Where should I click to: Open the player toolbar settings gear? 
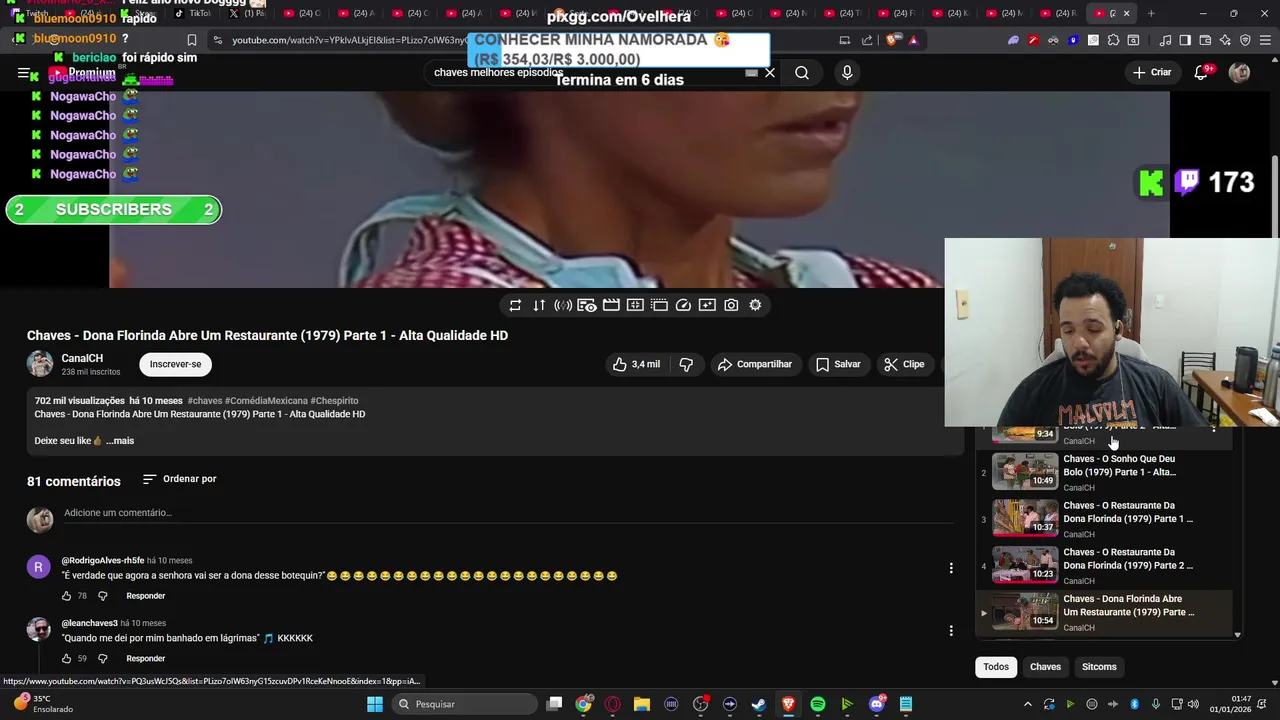click(x=755, y=305)
